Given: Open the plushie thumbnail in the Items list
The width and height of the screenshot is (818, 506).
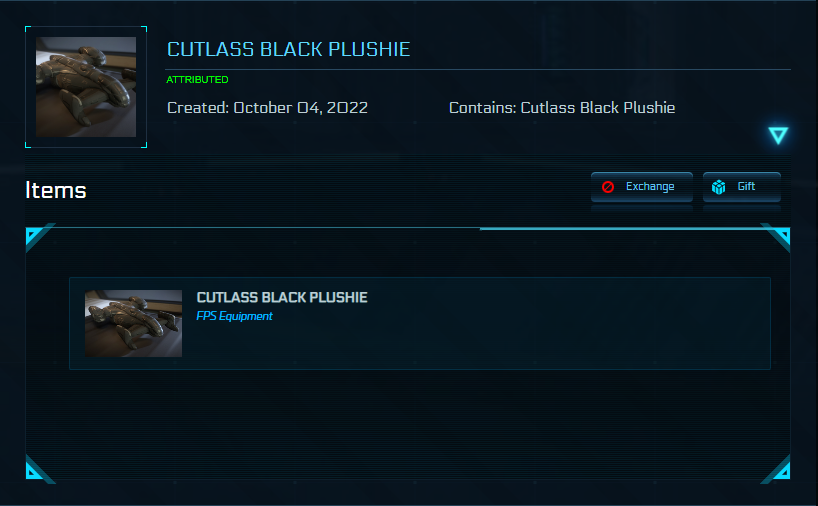Looking at the screenshot, I should [133, 323].
